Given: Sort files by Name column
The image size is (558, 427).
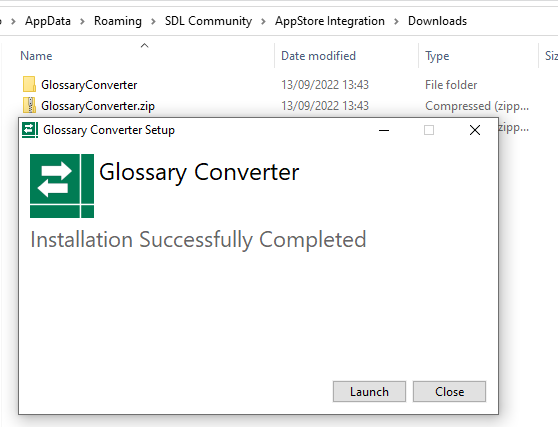Looking at the screenshot, I should click(x=36, y=56).
